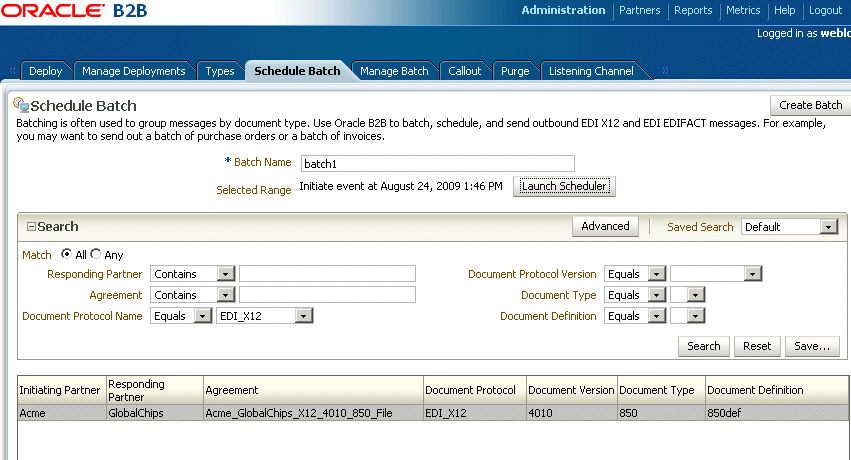Sort by Document Type column header
The image size is (851, 460).
tap(661, 390)
